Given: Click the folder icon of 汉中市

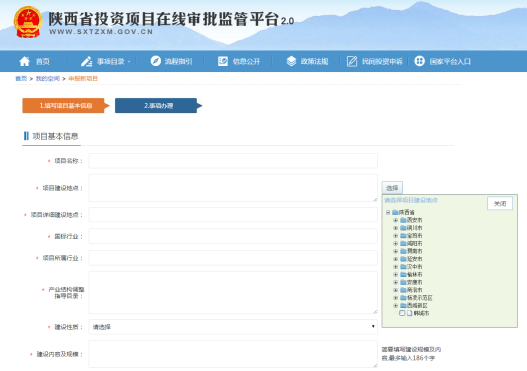Looking at the screenshot, I should (403, 267).
